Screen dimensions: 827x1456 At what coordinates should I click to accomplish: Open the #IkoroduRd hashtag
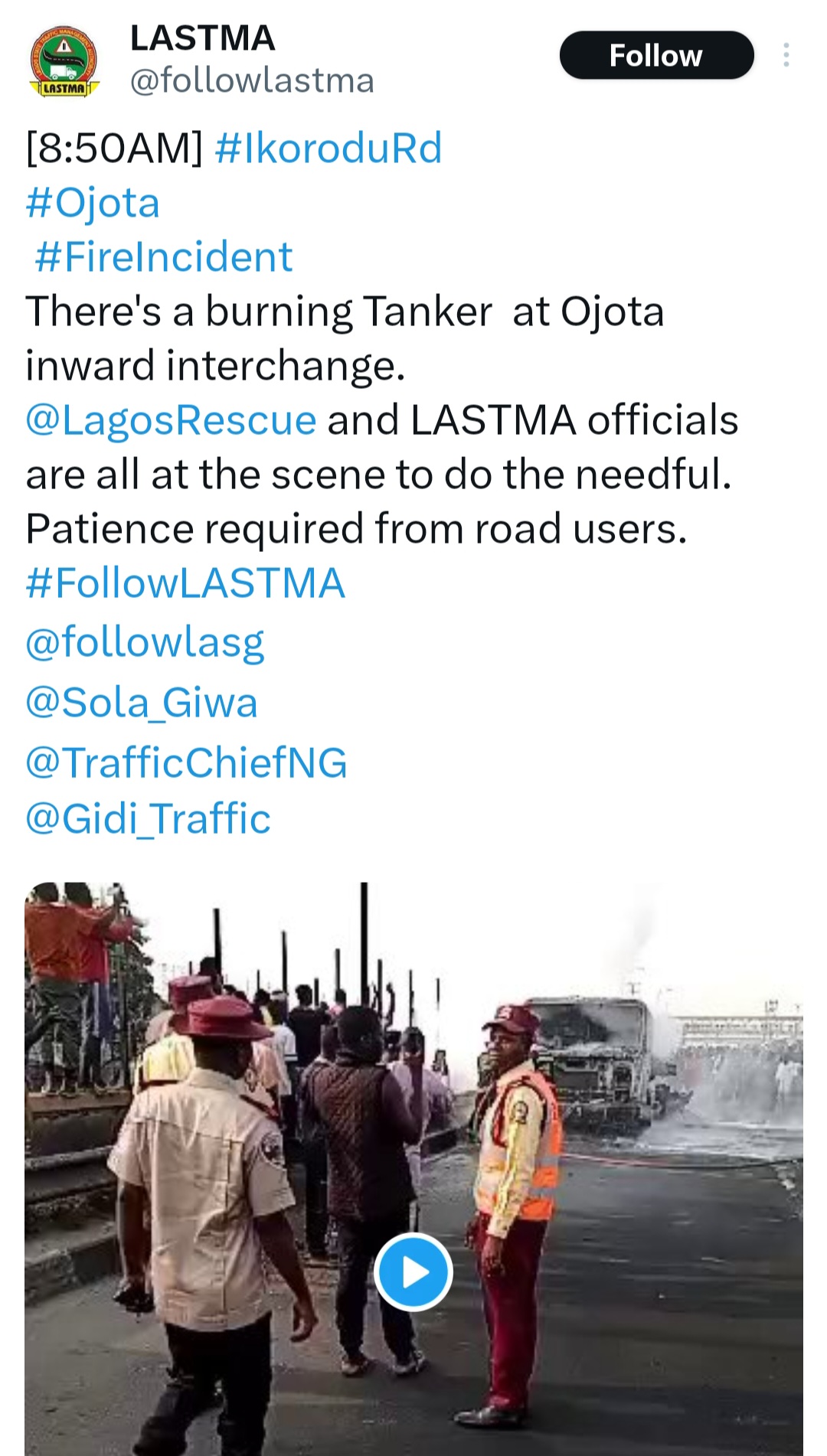(329, 148)
